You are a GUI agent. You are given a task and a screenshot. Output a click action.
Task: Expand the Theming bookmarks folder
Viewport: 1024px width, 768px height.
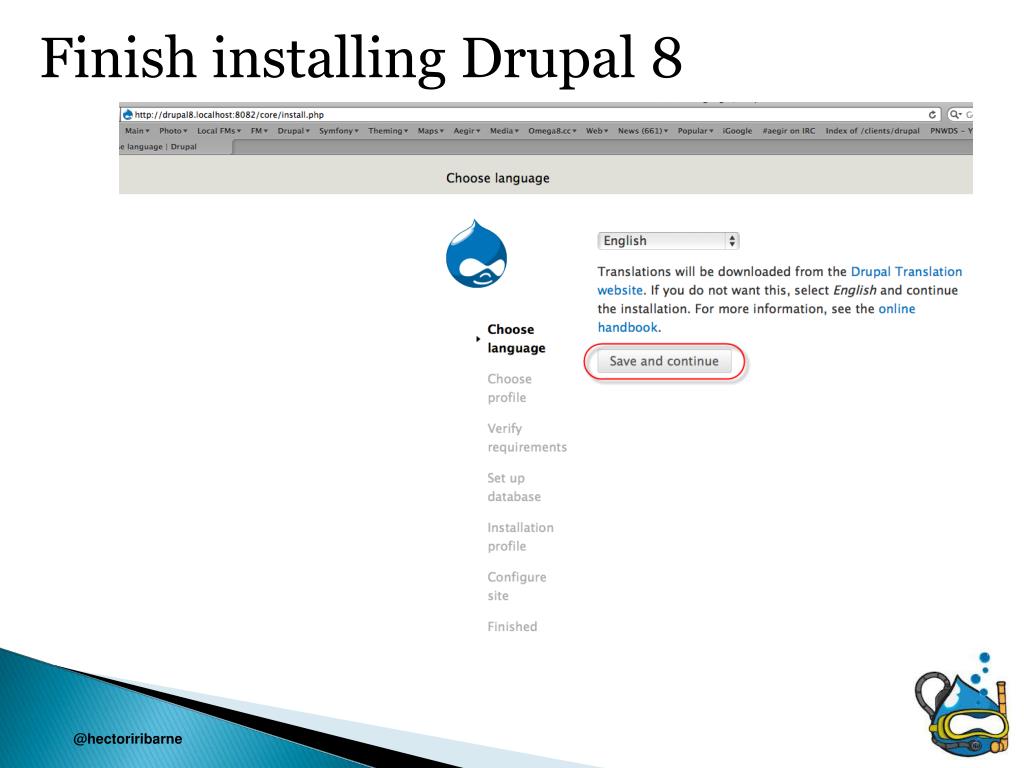tap(388, 131)
